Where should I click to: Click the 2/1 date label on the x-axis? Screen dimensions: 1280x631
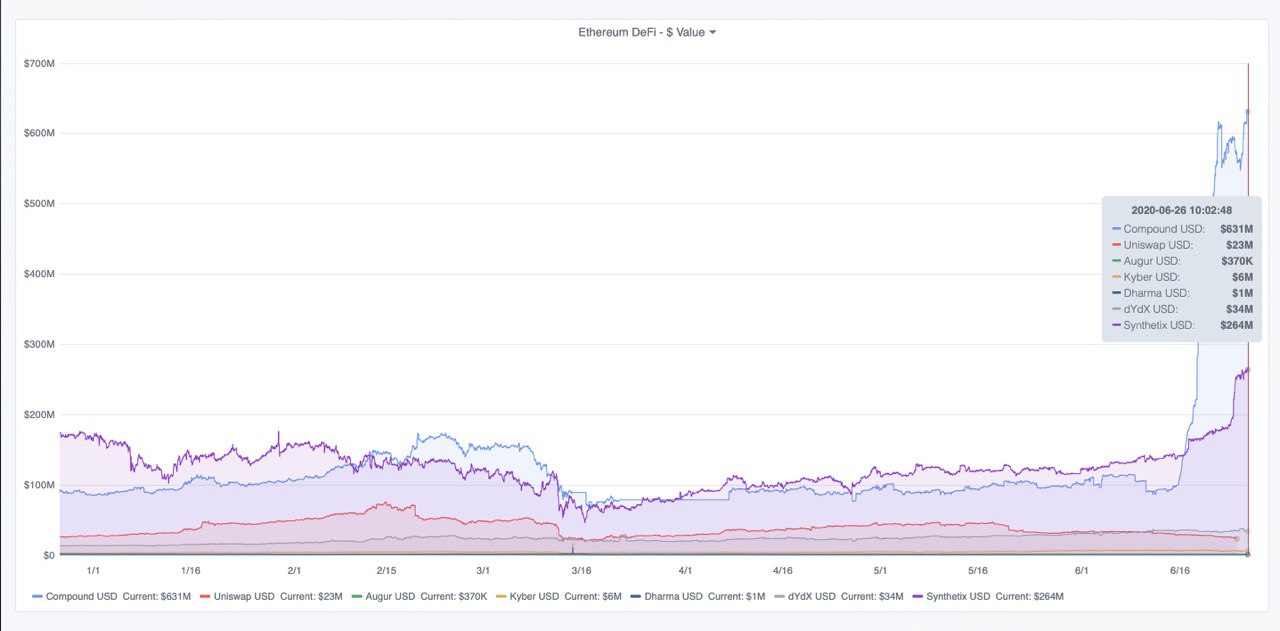294,570
